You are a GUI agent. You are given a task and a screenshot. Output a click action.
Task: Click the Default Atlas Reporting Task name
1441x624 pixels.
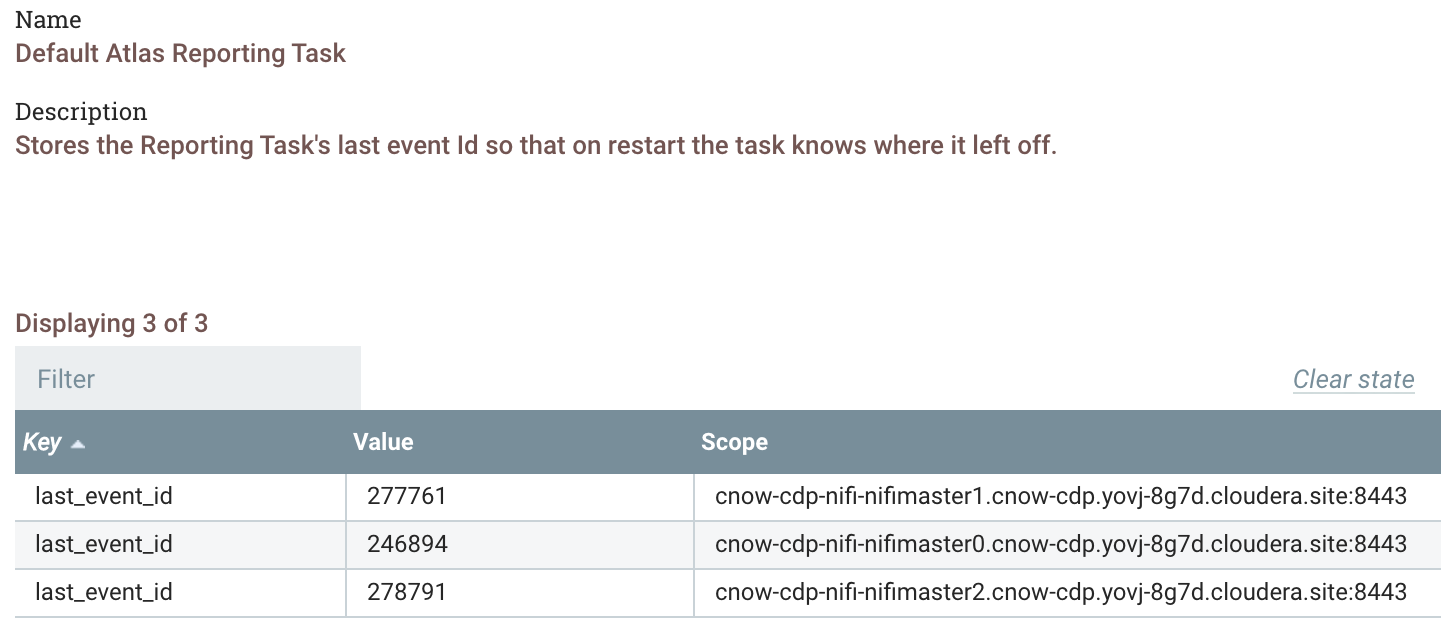181,53
